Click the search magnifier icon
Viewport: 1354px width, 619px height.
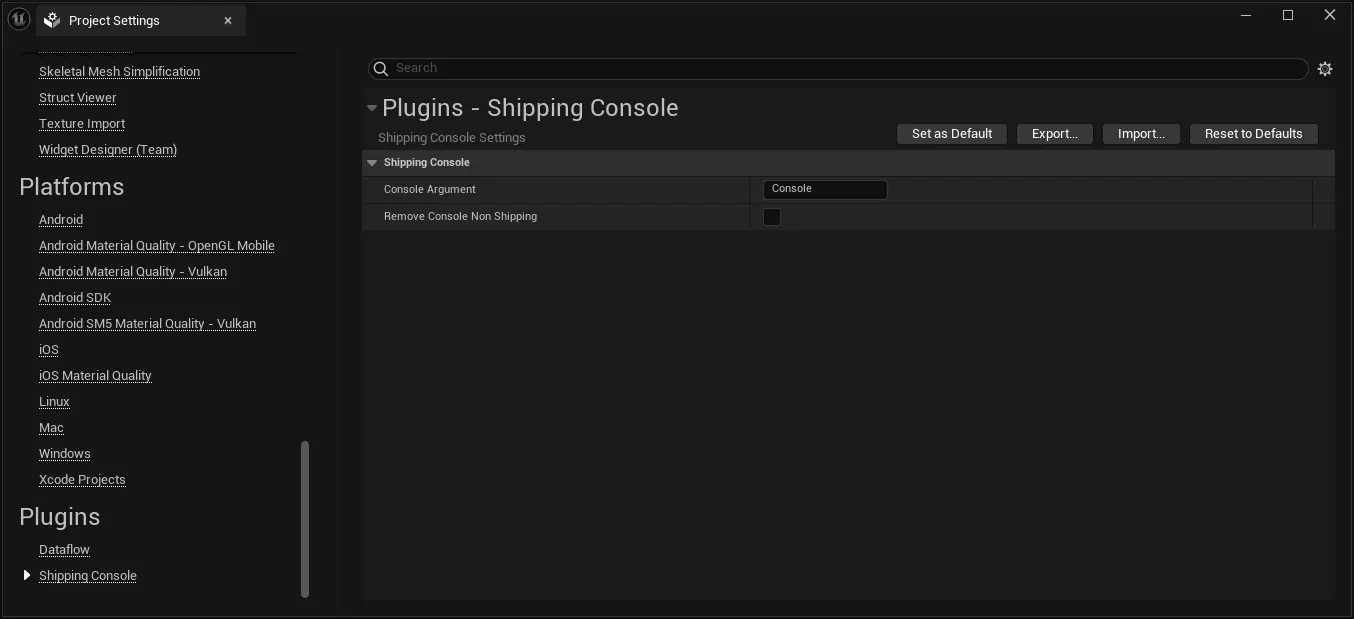point(380,68)
